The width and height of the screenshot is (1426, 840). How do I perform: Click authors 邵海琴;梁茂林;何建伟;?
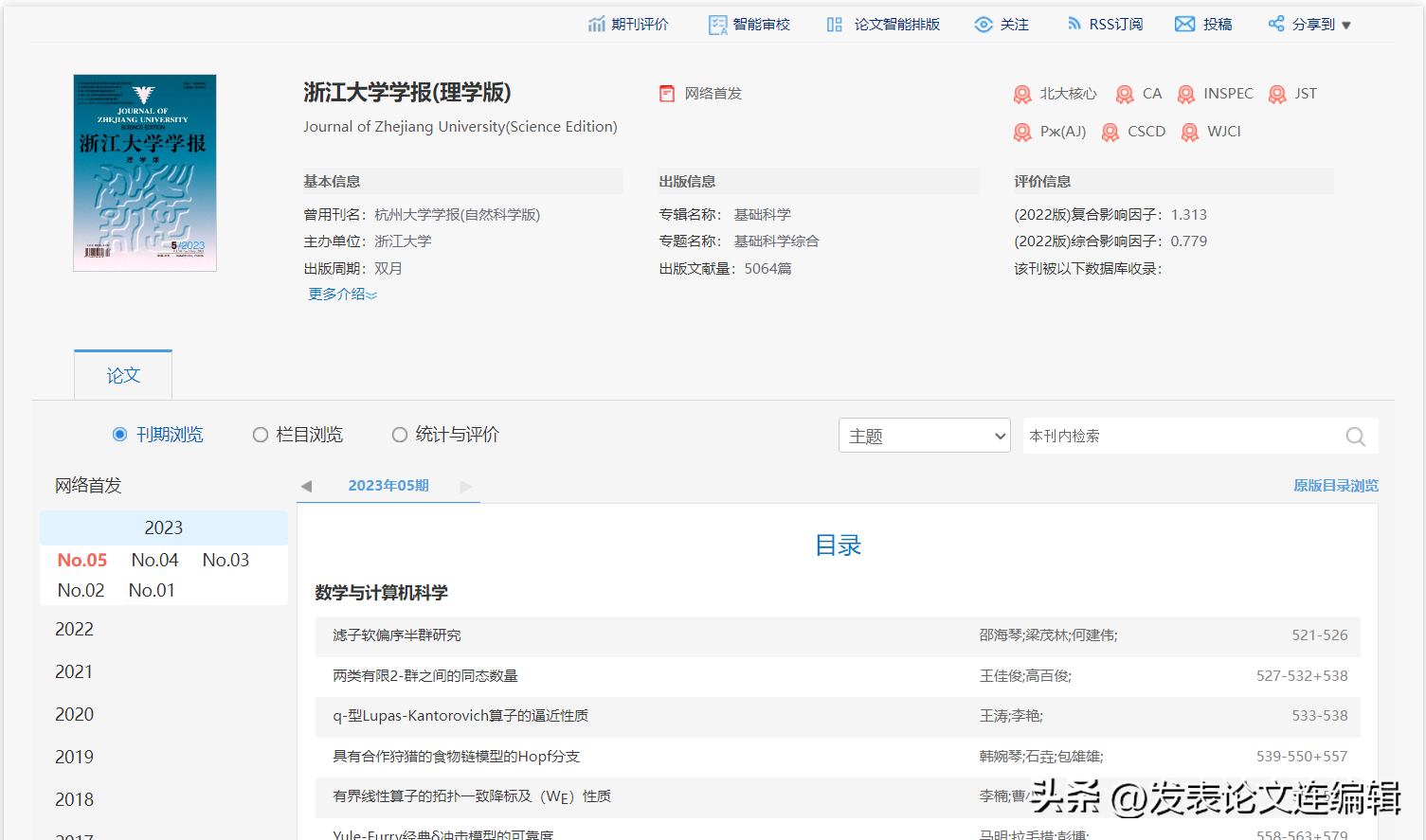pyautogui.click(x=1049, y=635)
